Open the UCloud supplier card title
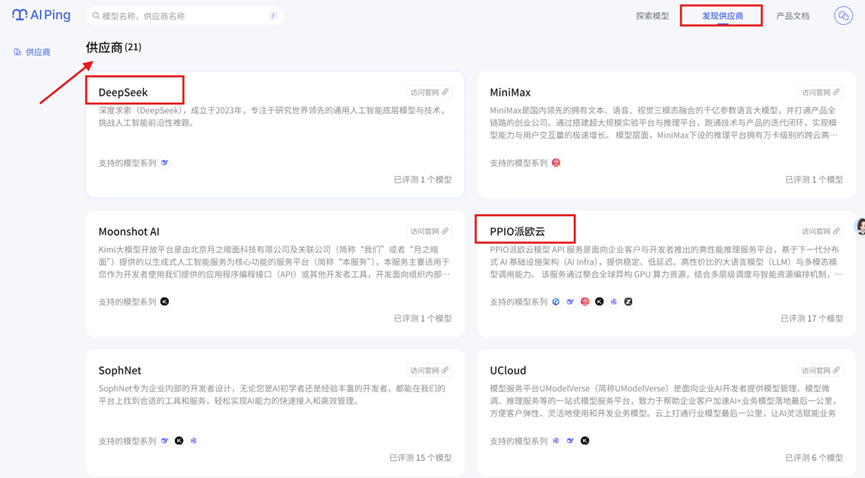 click(x=508, y=370)
